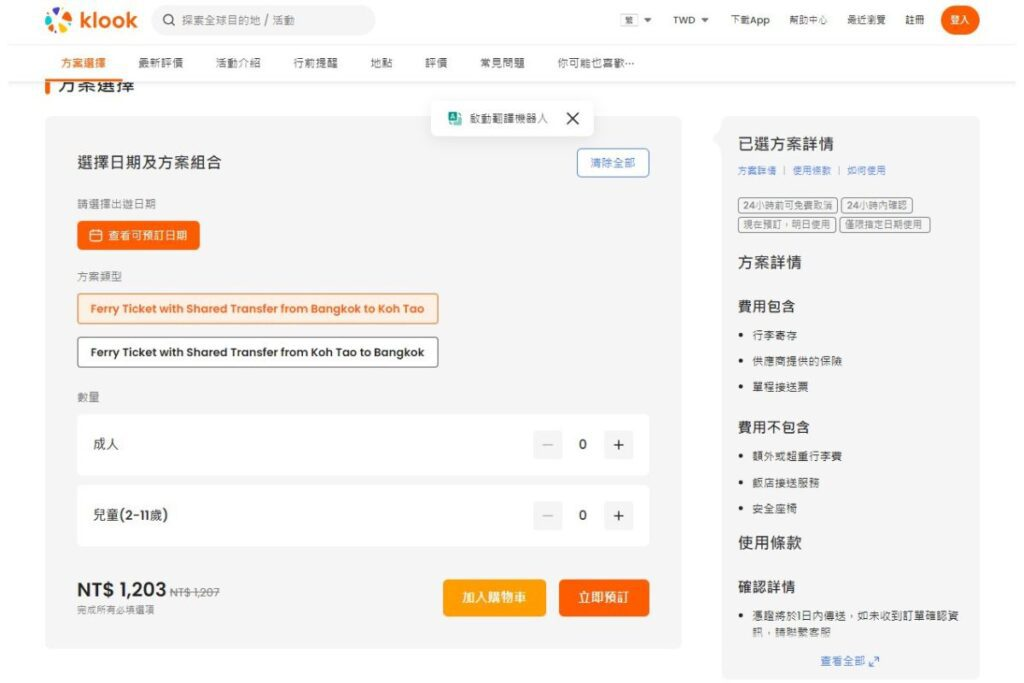The width and height of the screenshot is (1024, 683).
Task: Open 最近瀏覽 recently viewed
Action: [x=866, y=20]
